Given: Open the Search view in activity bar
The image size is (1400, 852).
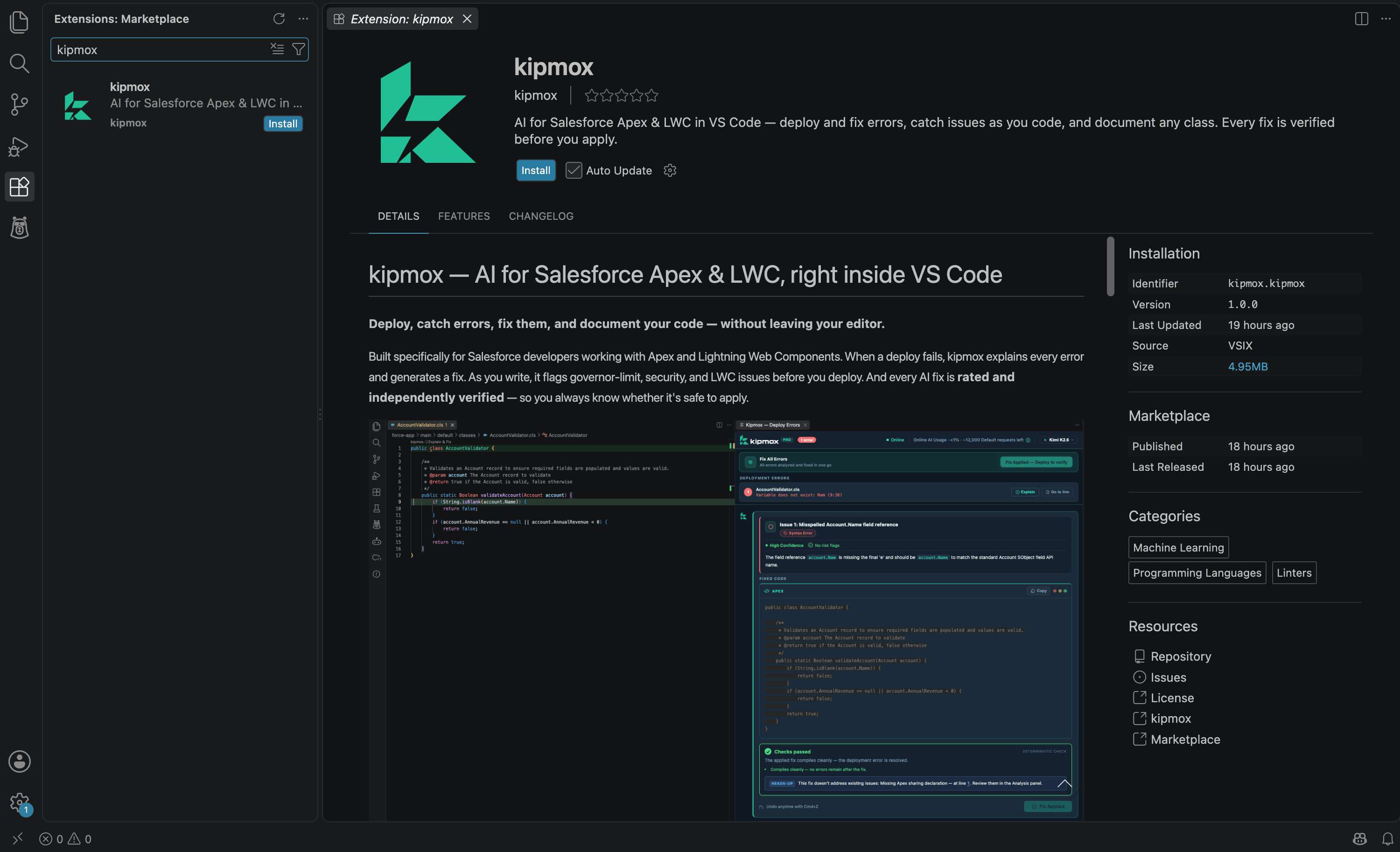Looking at the screenshot, I should (19, 63).
